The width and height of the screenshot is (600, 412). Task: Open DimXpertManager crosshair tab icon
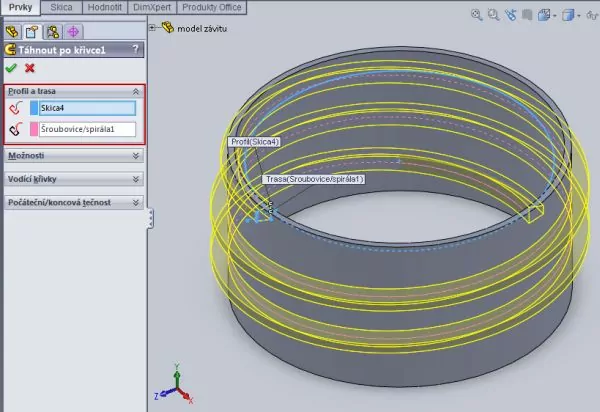click(72, 31)
